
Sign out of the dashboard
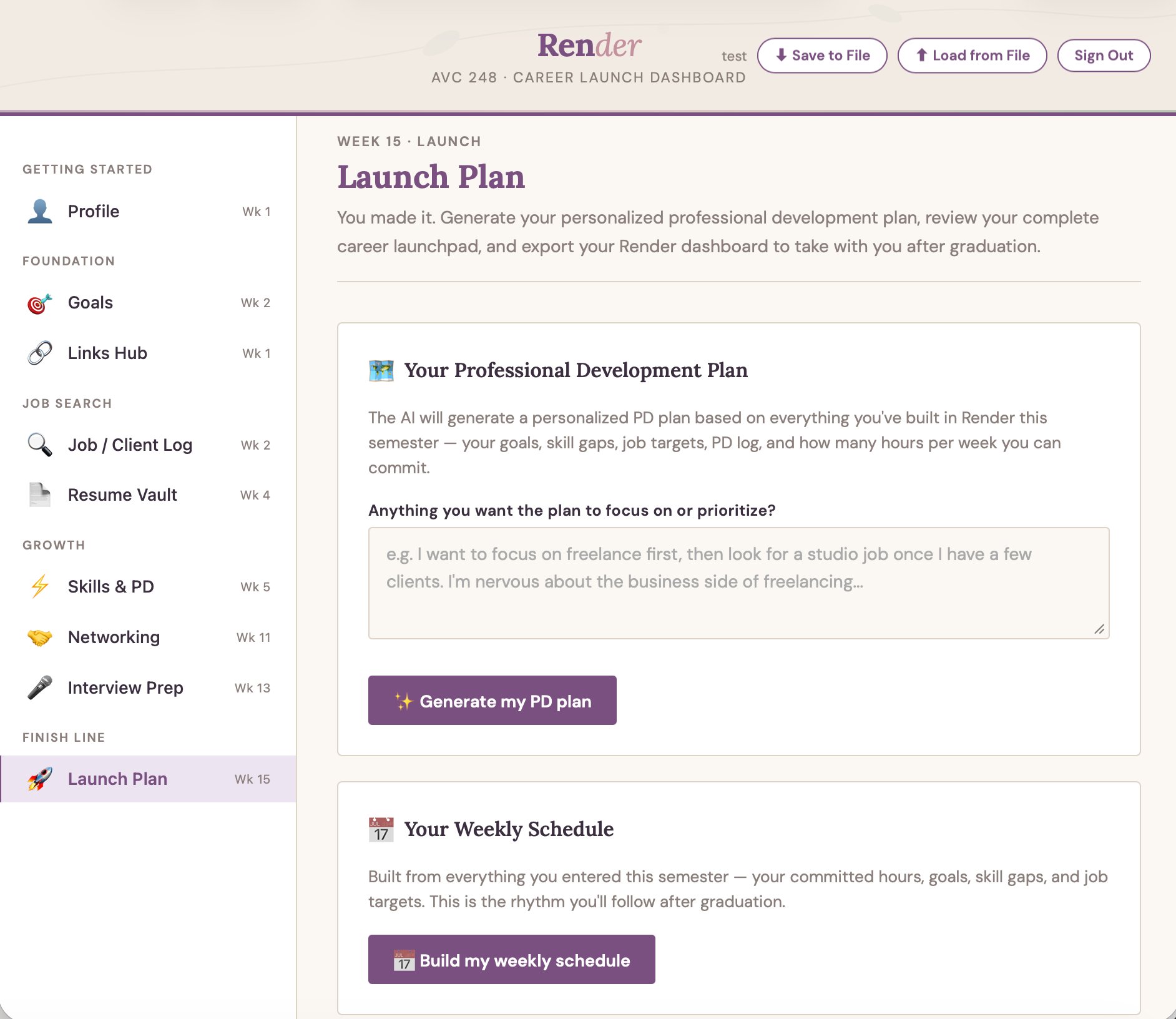[x=1104, y=56]
